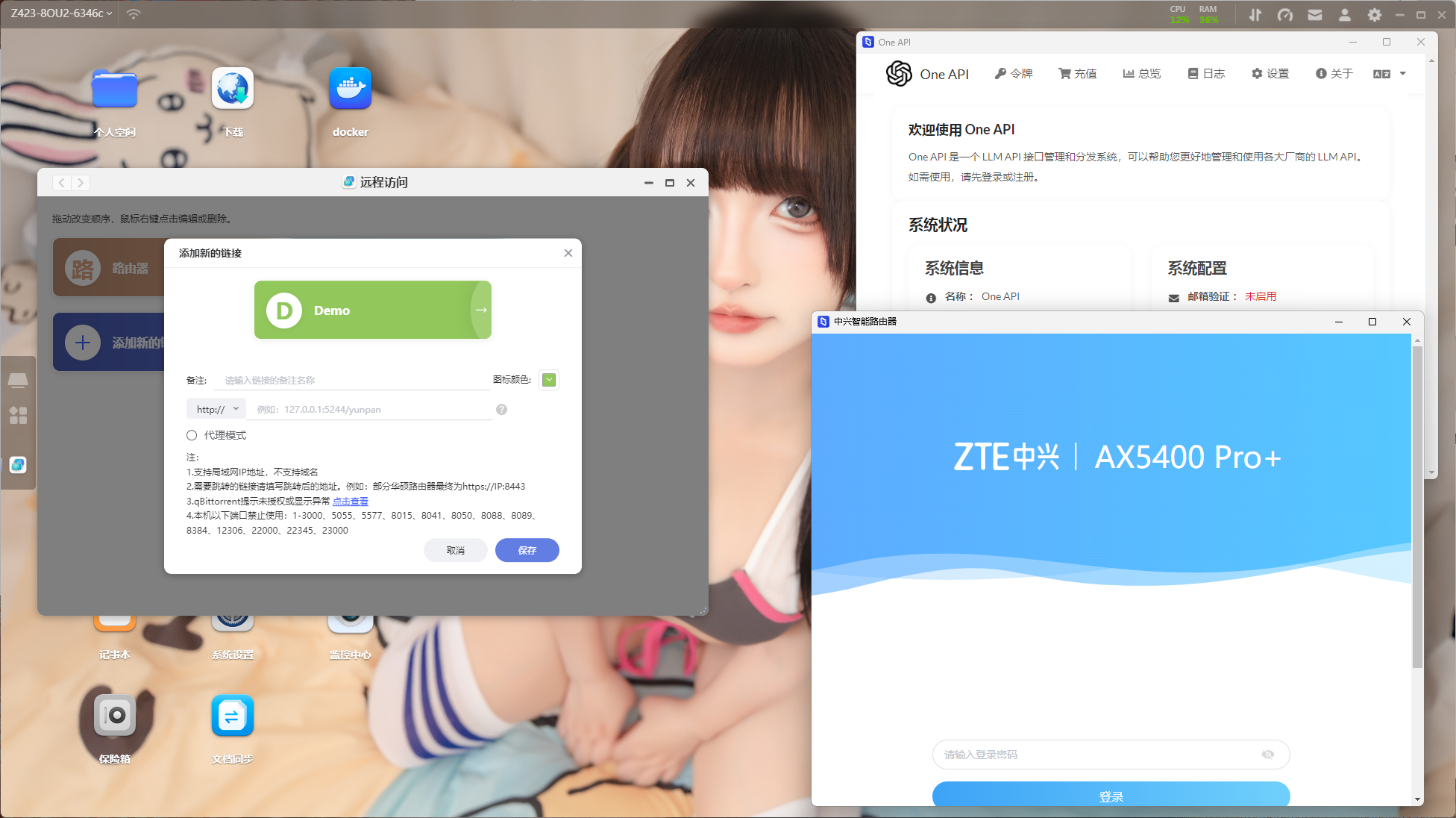The width and height of the screenshot is (1456, 818).
Task: Click the 令牌 menu tab in One API
Action: pos(1015,73)
